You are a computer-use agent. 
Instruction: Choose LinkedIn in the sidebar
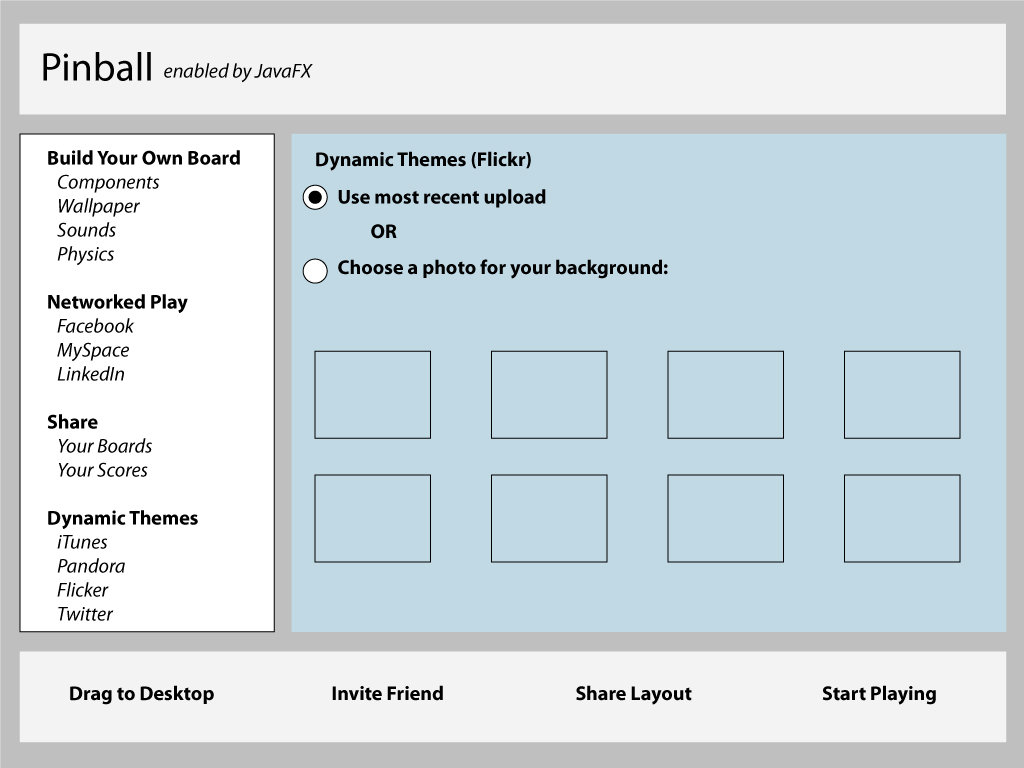[91, 374]
